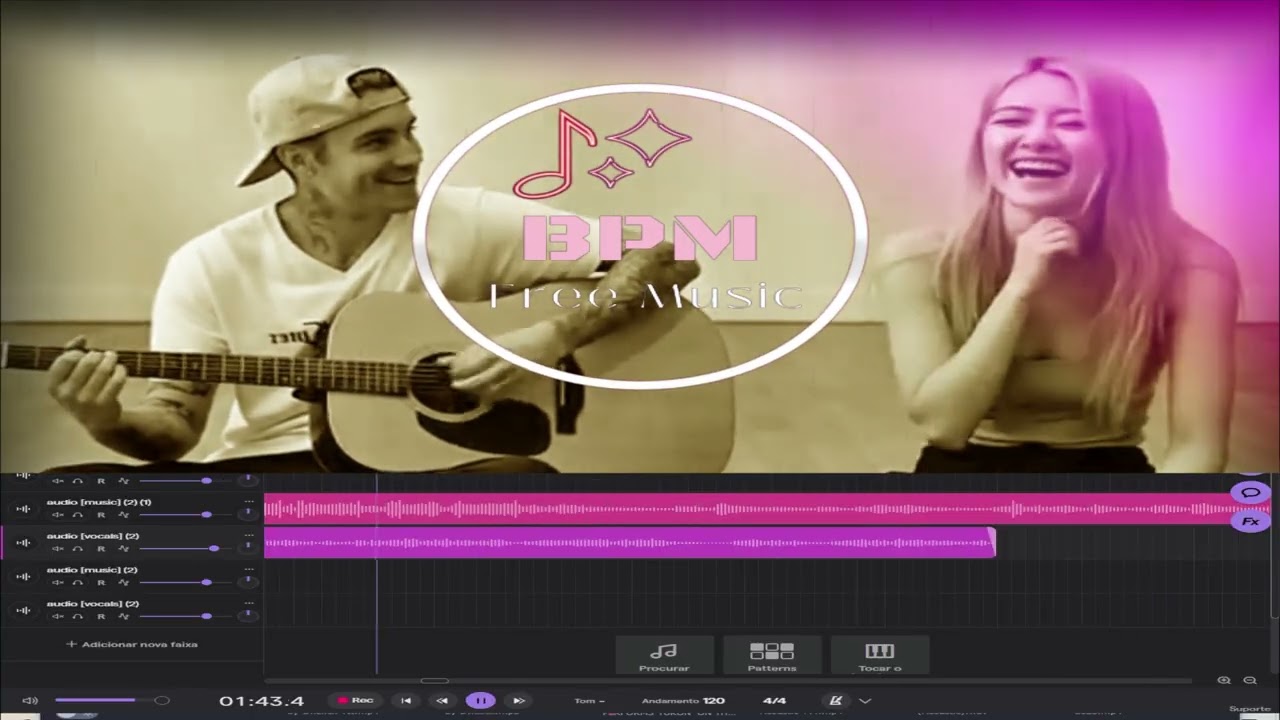Click the Procurar music note icon

pos(664,651)
